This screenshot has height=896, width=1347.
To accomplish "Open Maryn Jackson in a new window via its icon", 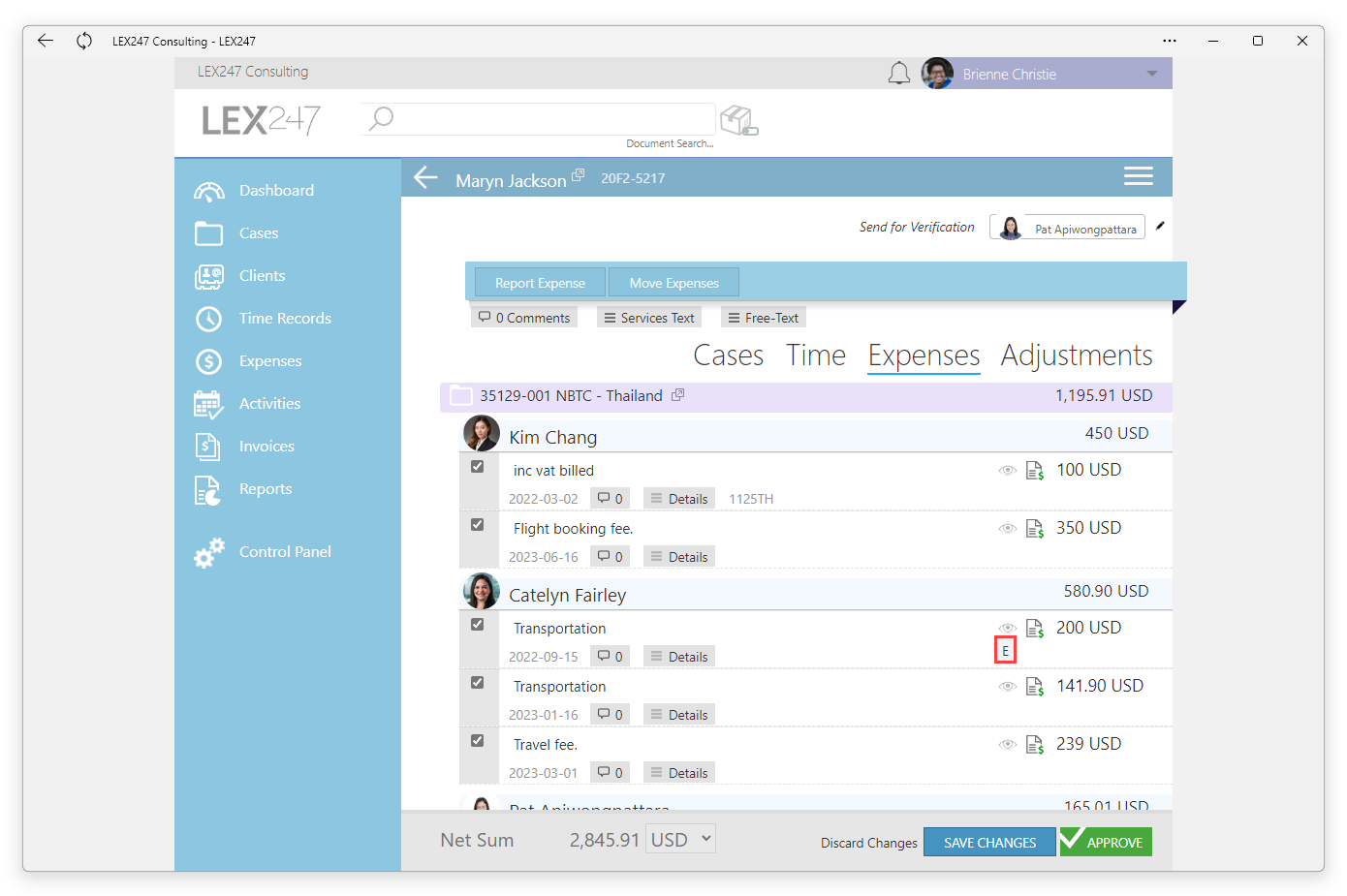I will 579,175.
